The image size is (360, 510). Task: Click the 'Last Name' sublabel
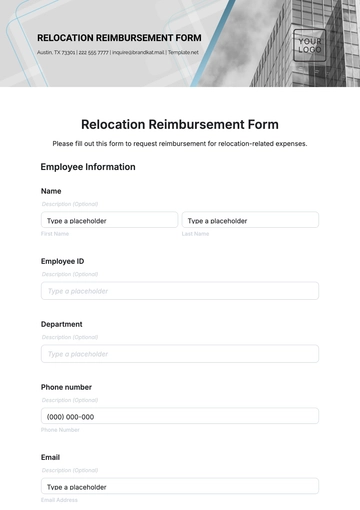coord(195,234)
